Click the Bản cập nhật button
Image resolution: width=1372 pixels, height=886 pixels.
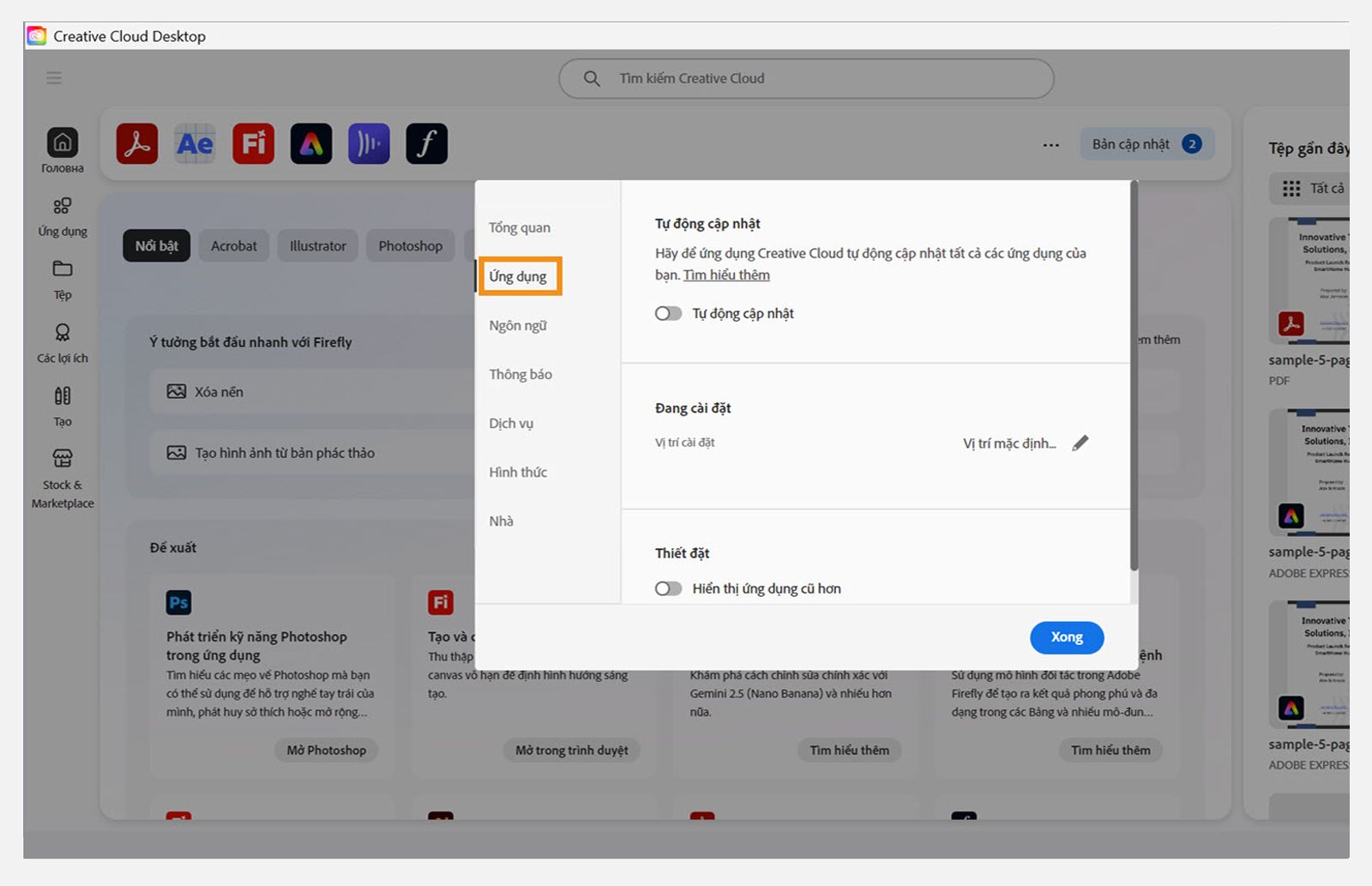tap(1146, 144)
